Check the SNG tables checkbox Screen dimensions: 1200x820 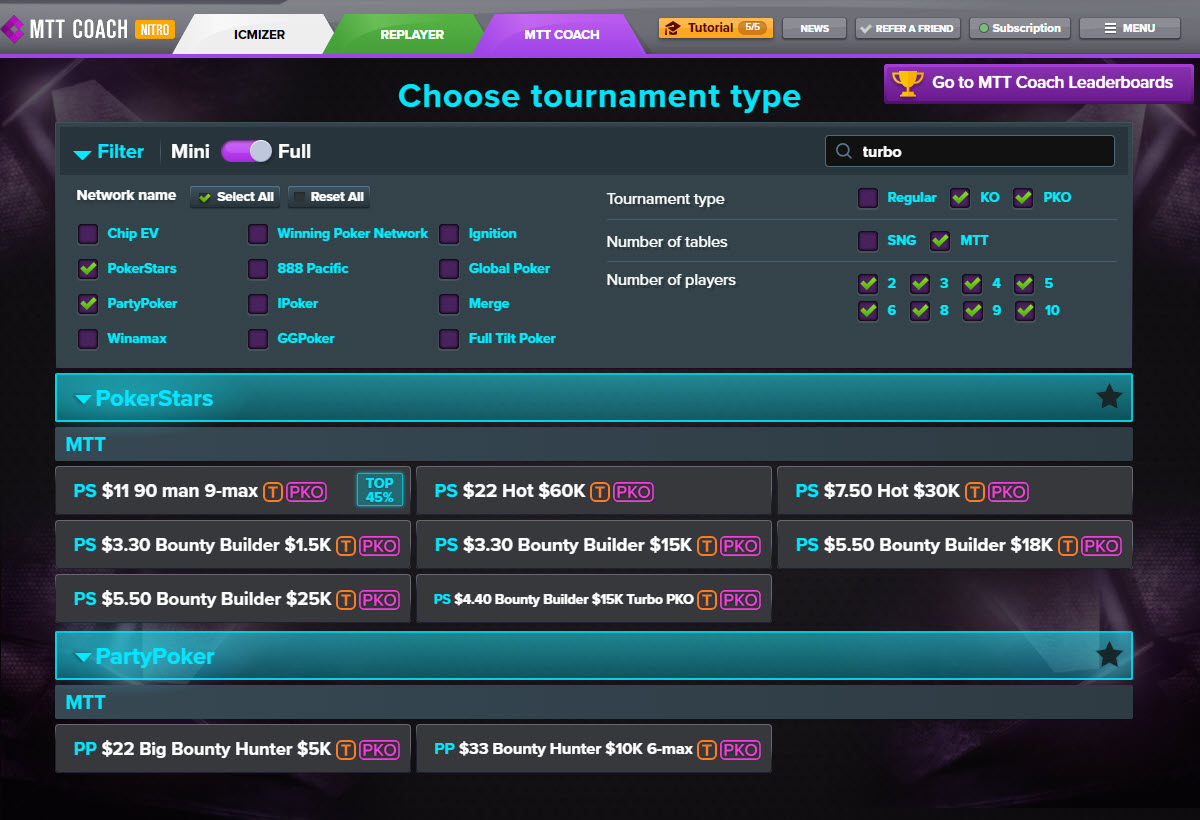coord(868,241)
